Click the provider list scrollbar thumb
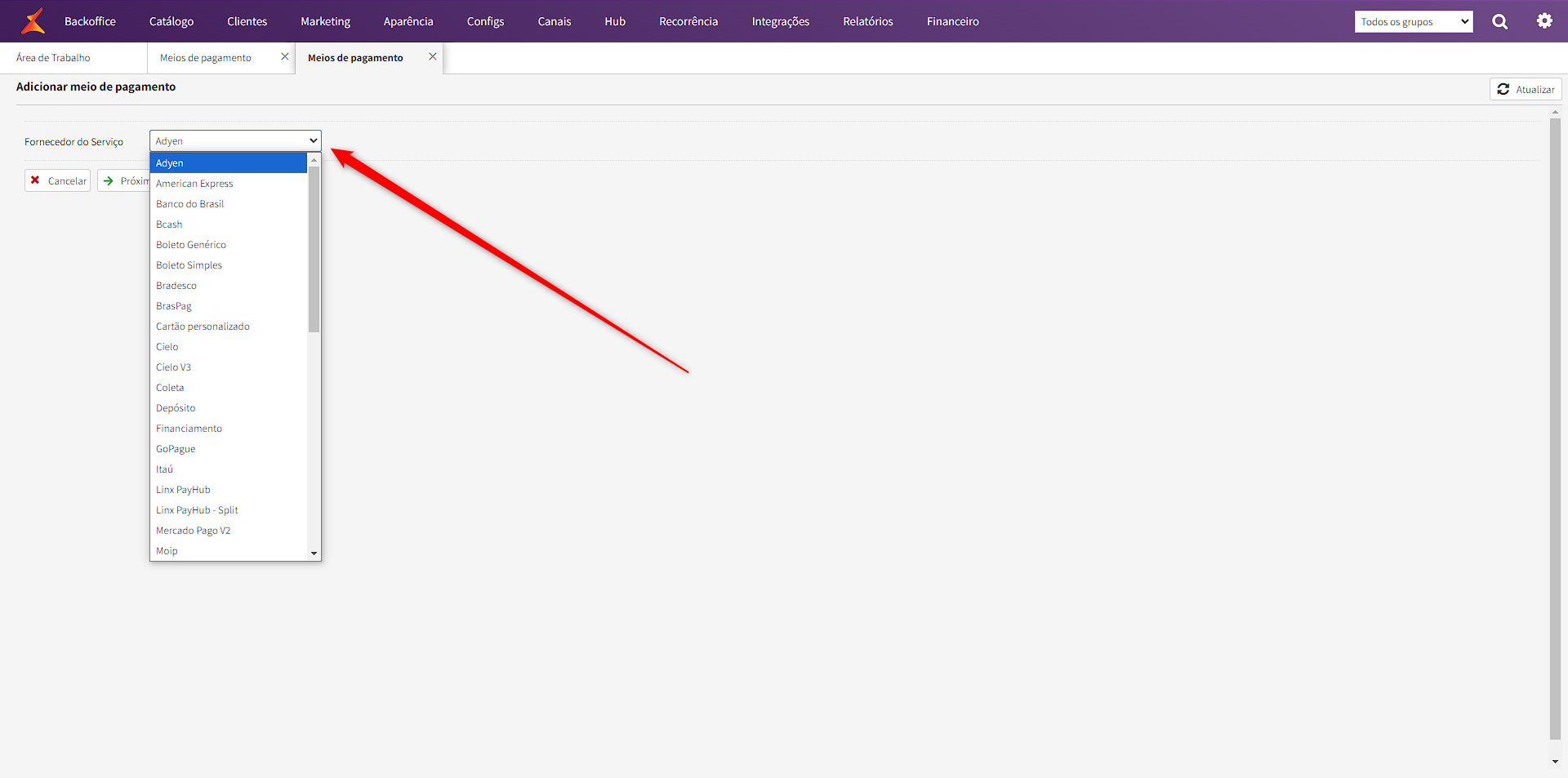Screen dimensions: 1568x778 [x=314, y=250]
